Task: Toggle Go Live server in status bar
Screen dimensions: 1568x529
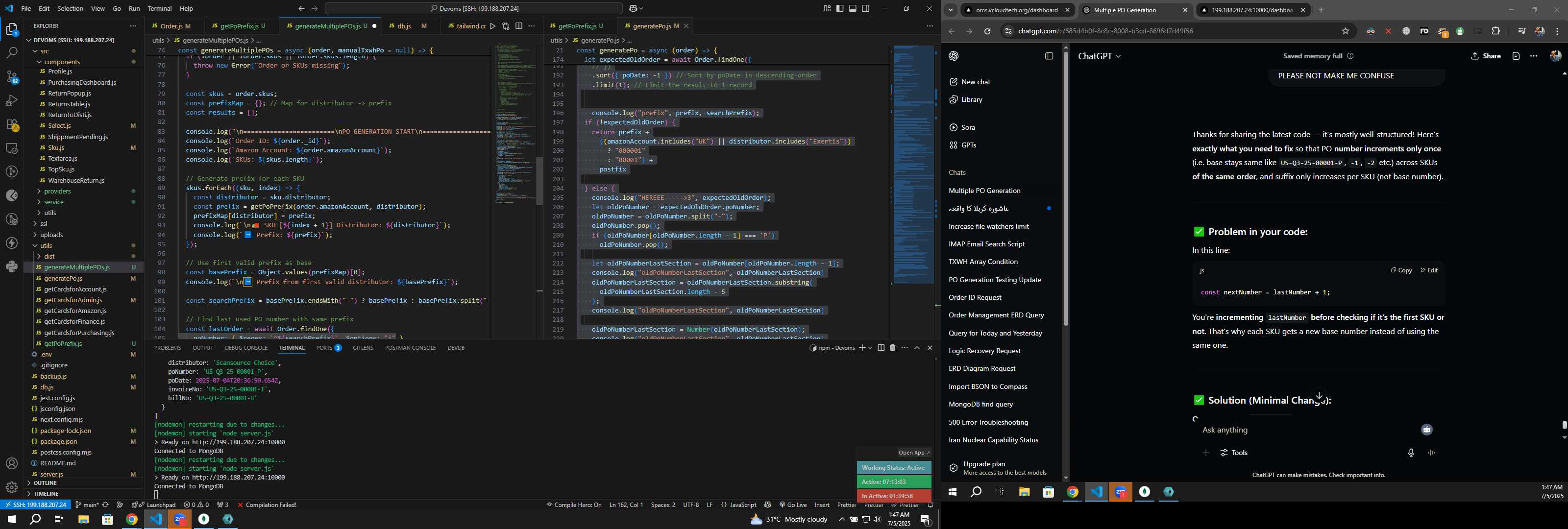Action: point(793,505)
